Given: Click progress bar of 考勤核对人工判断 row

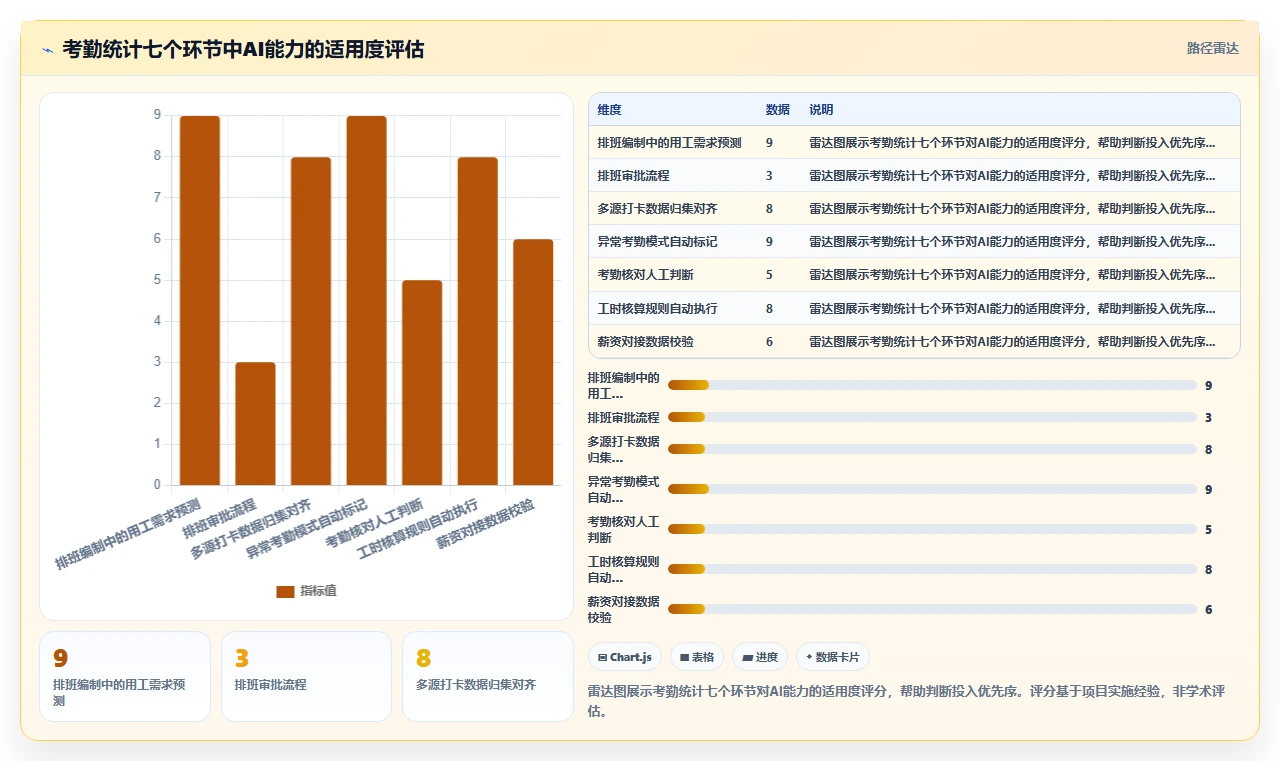Looking at the screenshot, I should click(x=932, y=529).
